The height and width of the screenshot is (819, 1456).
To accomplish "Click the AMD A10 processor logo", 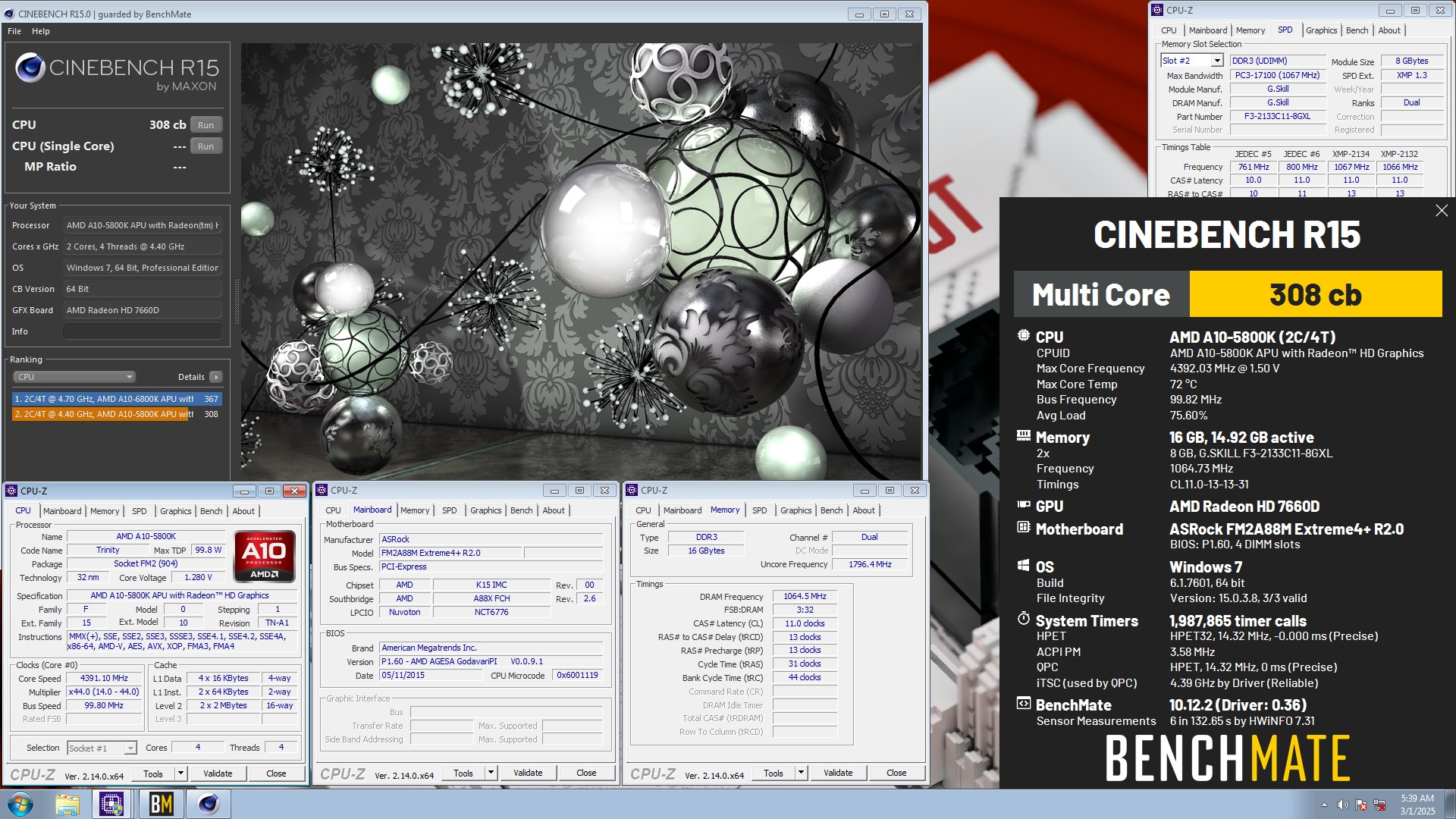I will 265,556.
